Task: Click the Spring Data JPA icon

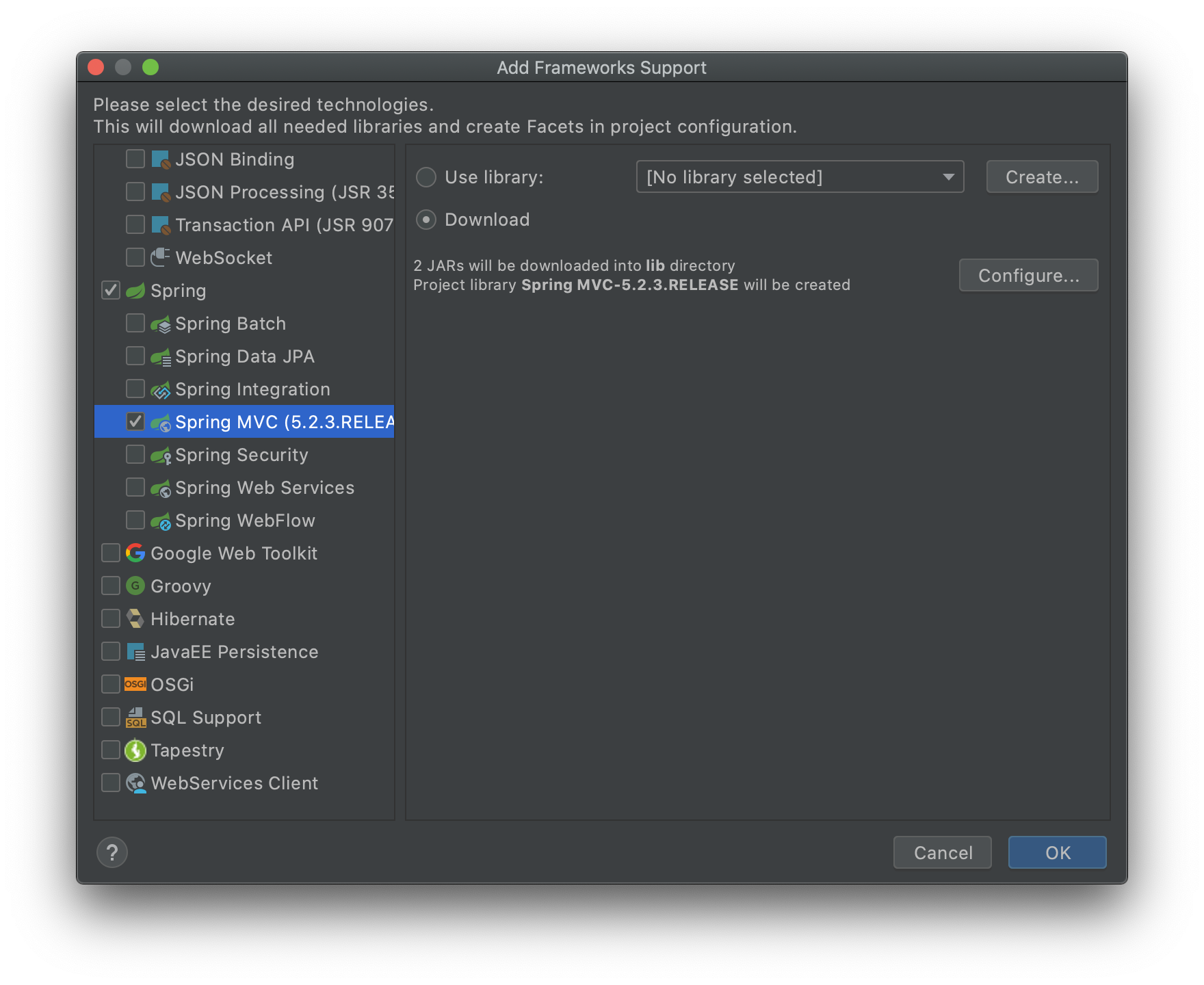Action: 161,356
